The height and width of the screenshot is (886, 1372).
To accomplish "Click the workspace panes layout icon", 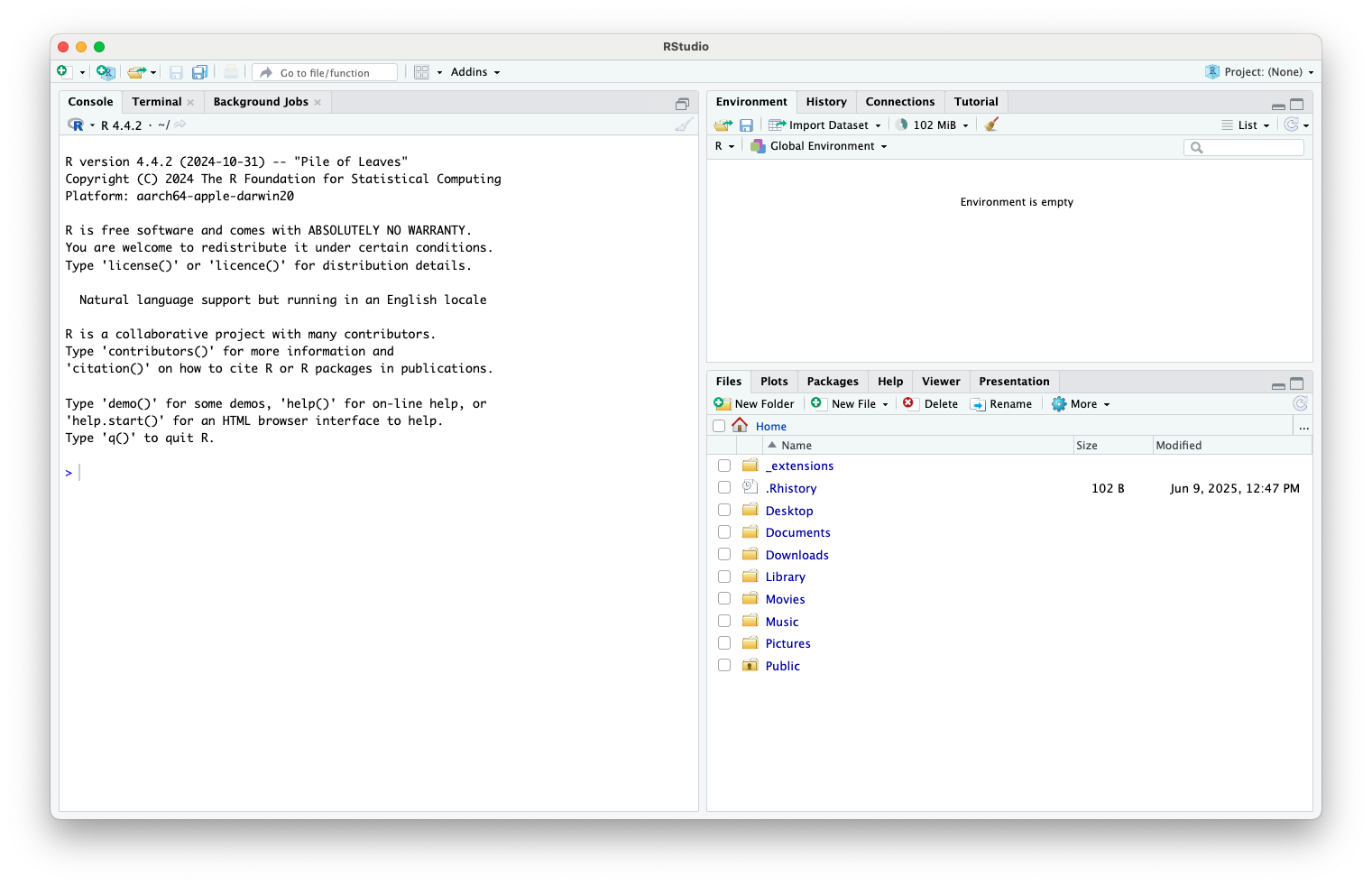I will pos(421,72).
